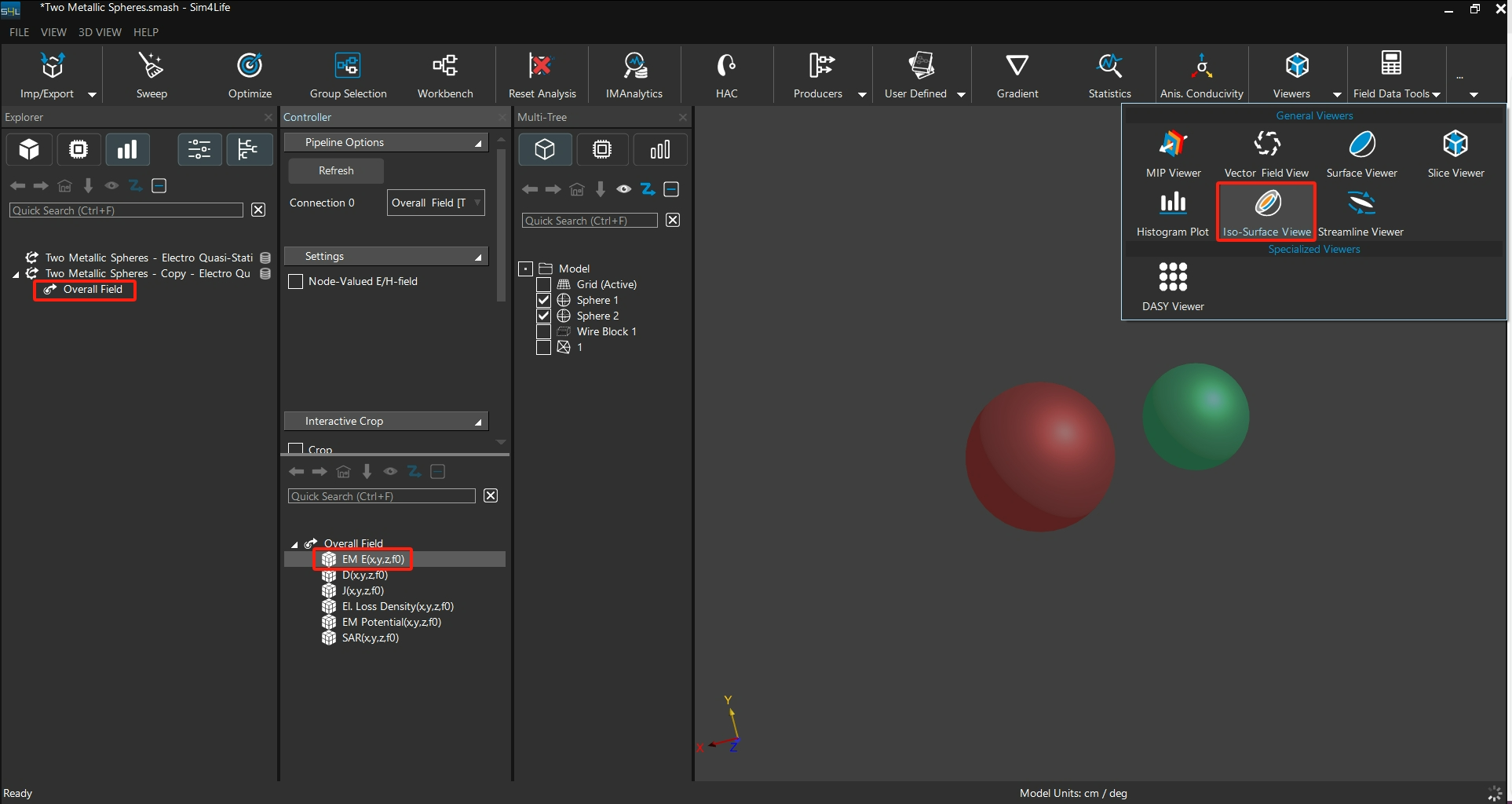Viewport: 1512px width, 804px height.
Task: Select EM Potential(x,y,z,f0) field item
Action: pyautogui.click(x=391, y=622)
